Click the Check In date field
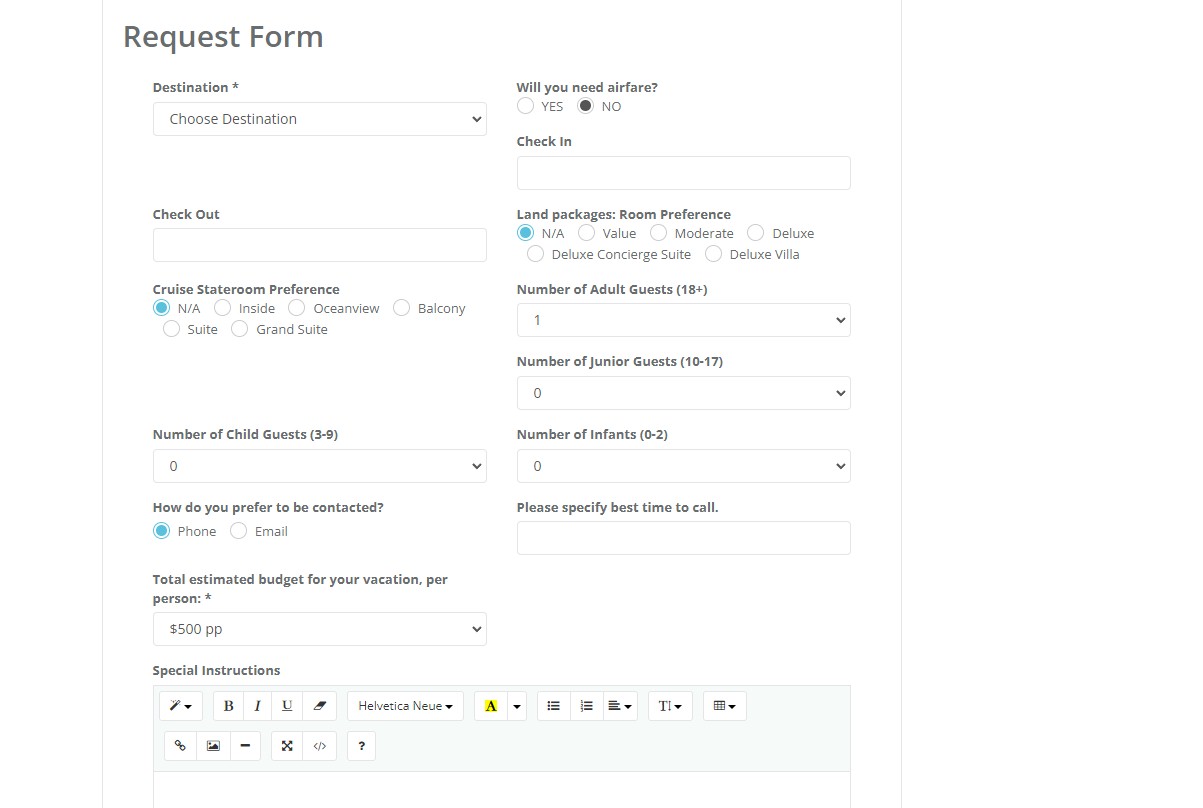 683,172
